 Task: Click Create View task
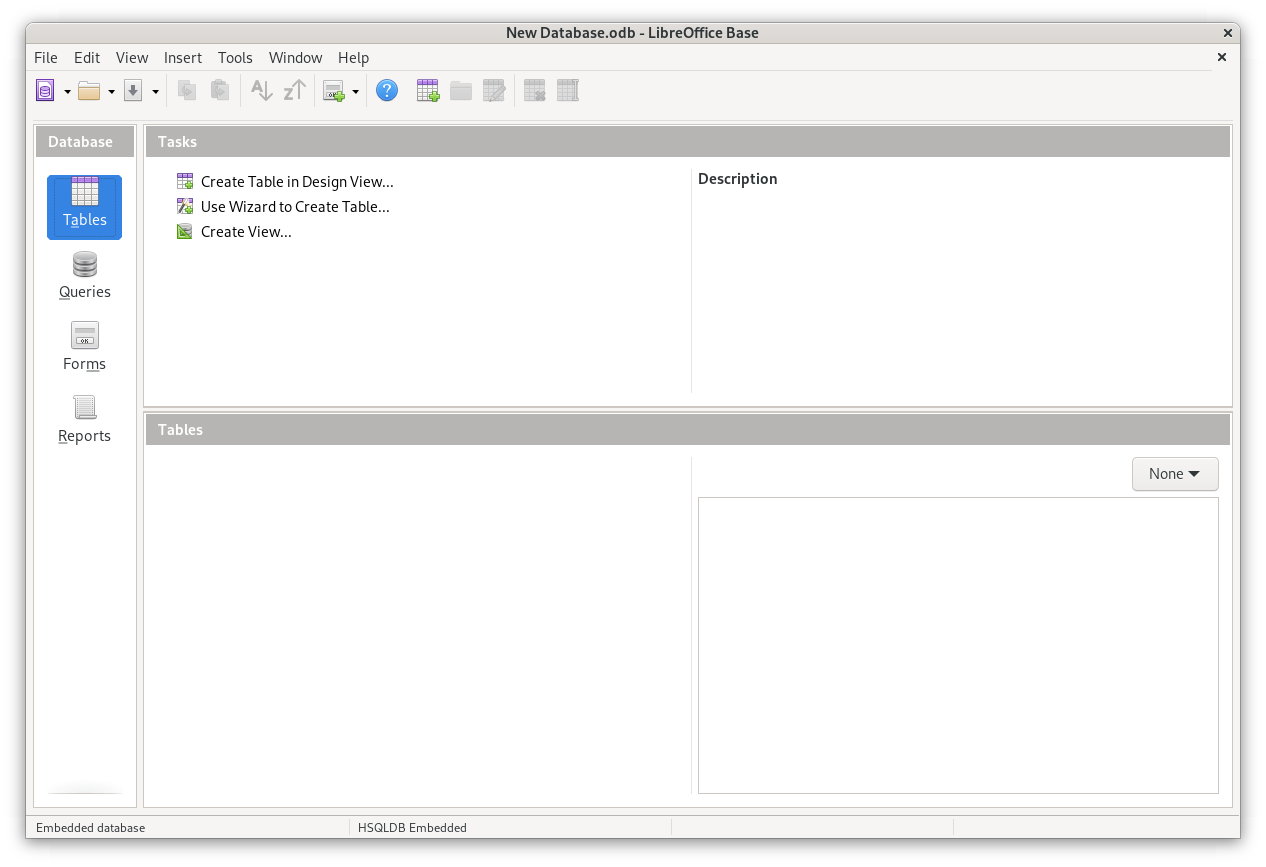click(x=245, y=232)
